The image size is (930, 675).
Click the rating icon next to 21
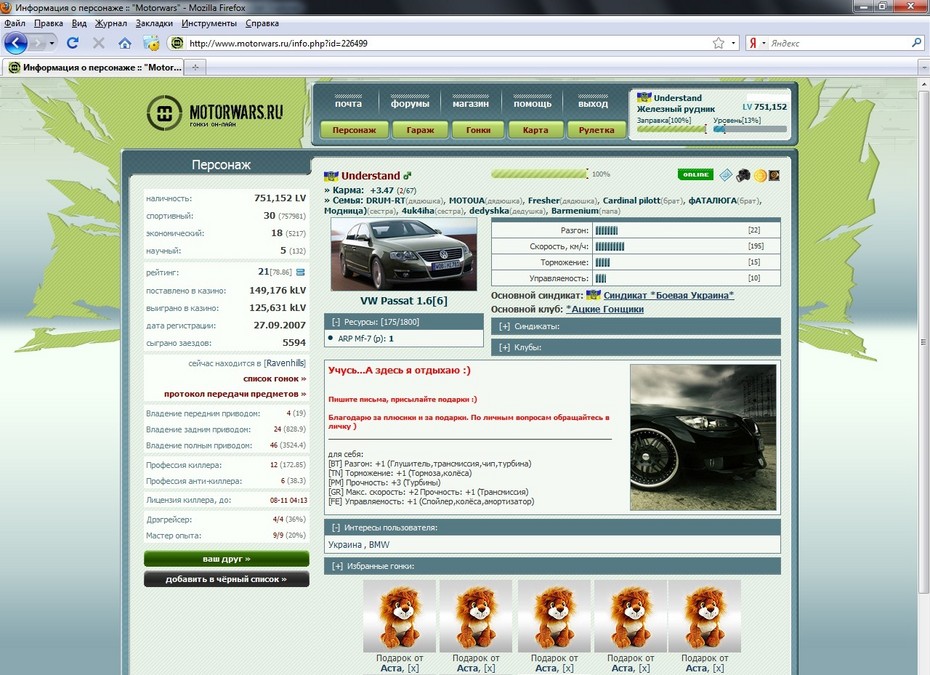coord(300,272)
